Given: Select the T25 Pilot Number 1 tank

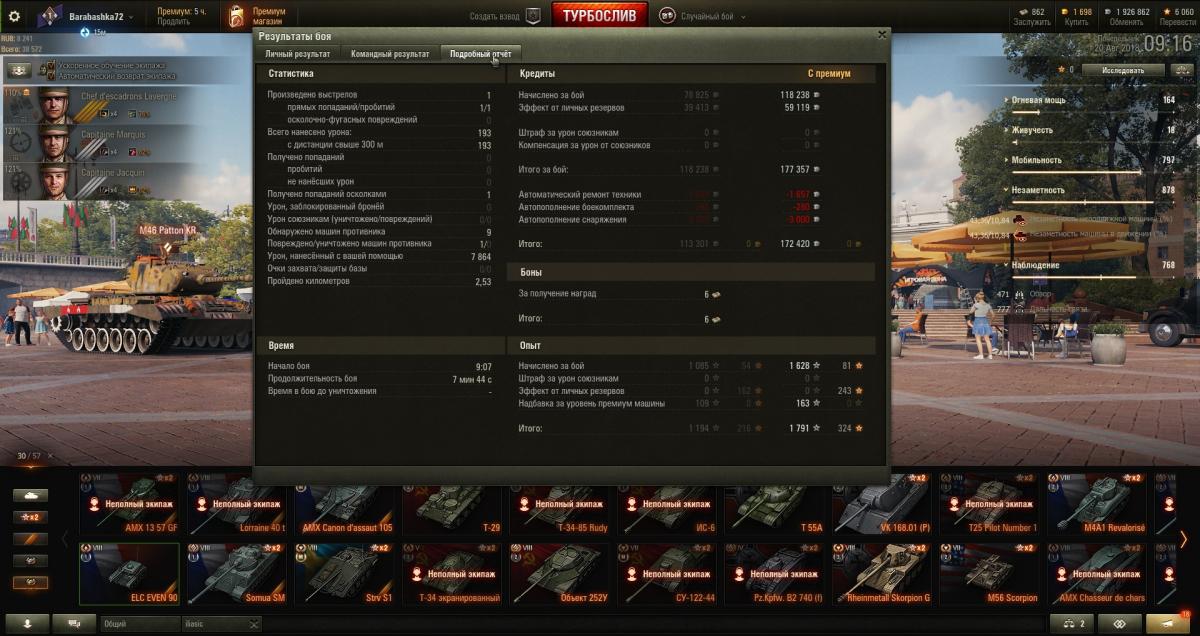Looking at the screenshot, I should 990,504.
